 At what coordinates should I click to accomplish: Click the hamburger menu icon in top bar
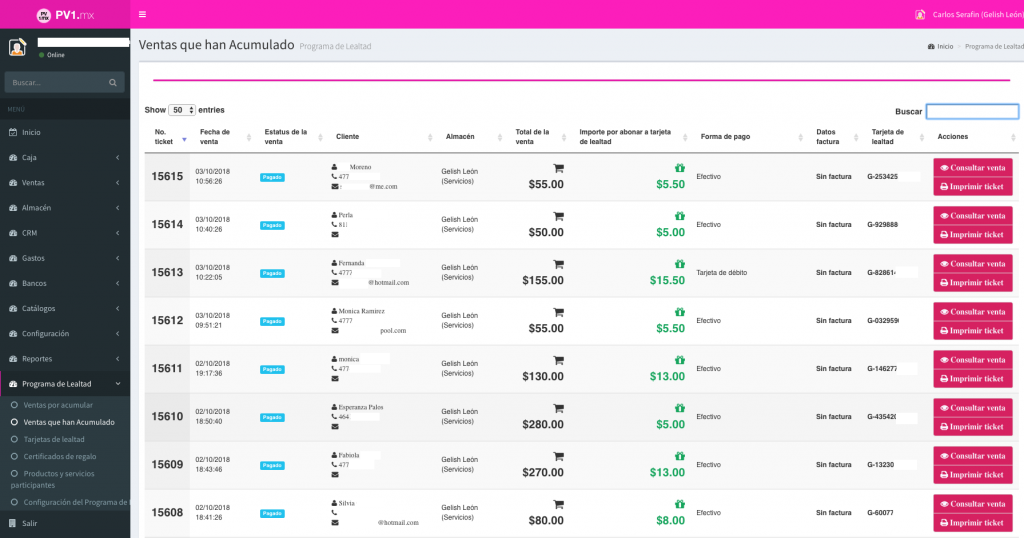(x=143, y=14)
